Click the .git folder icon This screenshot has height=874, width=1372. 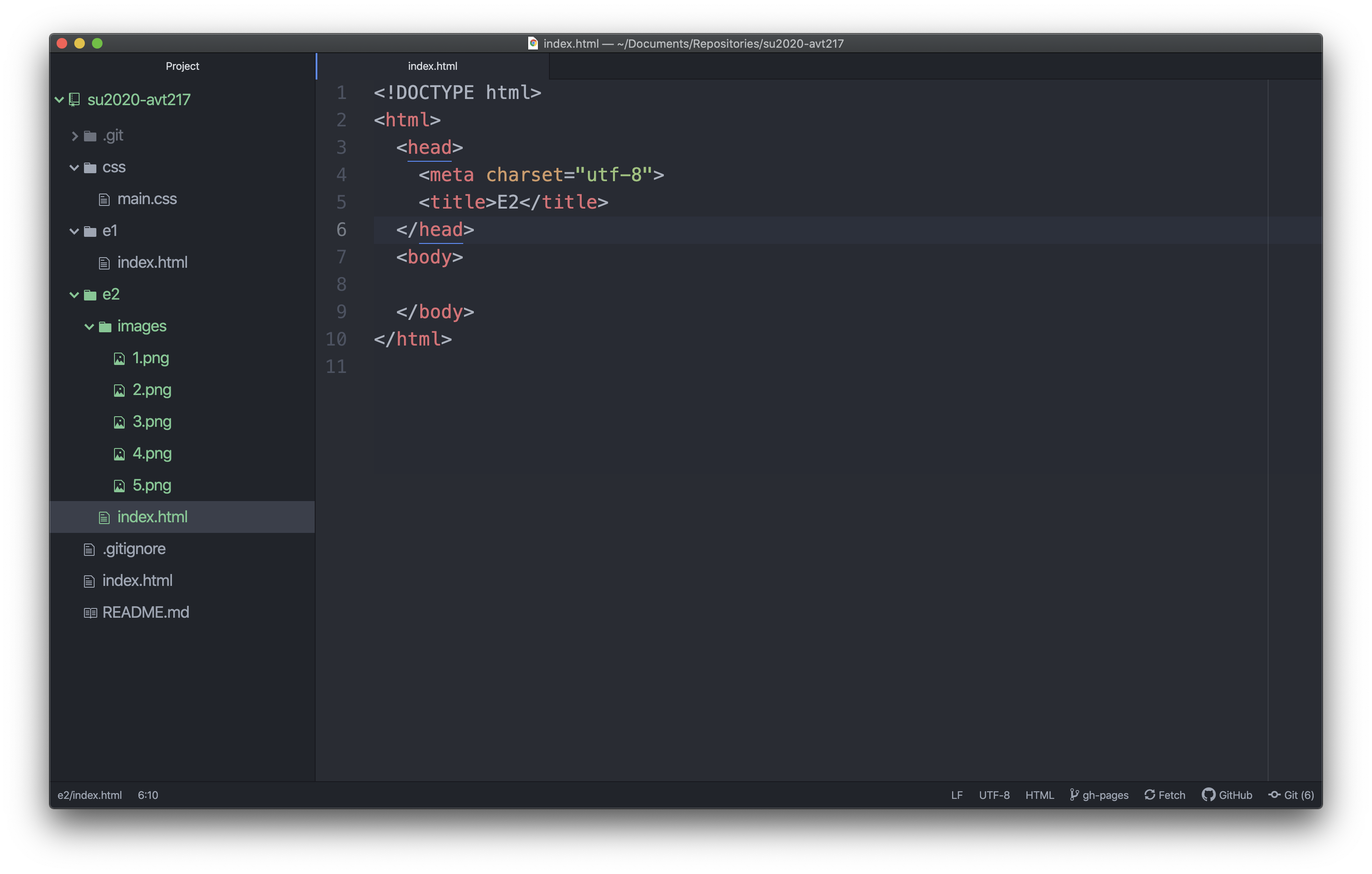(x=90, y=136)
